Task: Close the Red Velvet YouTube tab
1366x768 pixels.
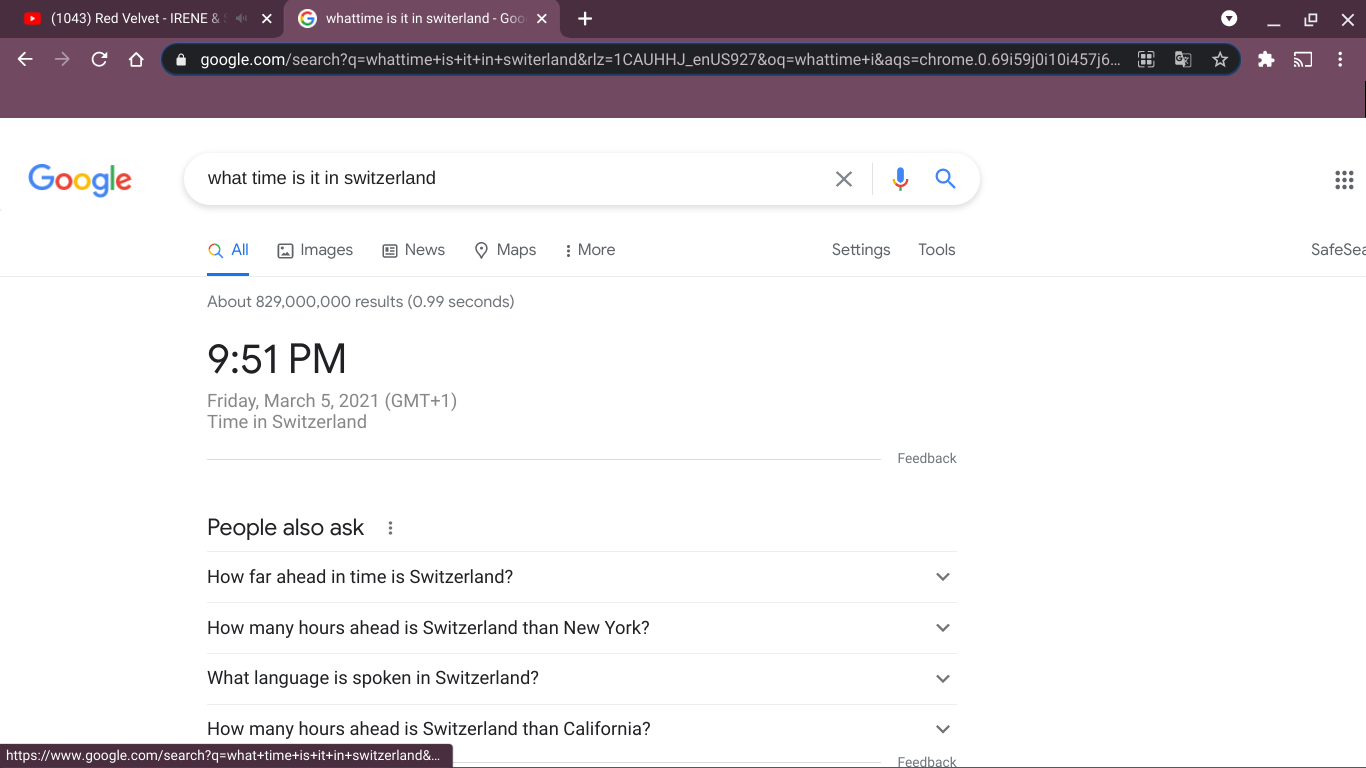Action: [266, 19]
